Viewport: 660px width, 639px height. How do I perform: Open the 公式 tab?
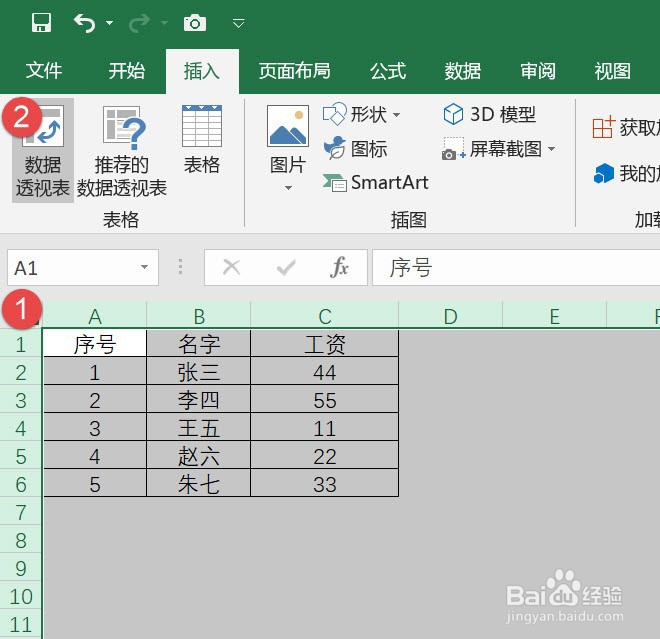tap(388, 70)
